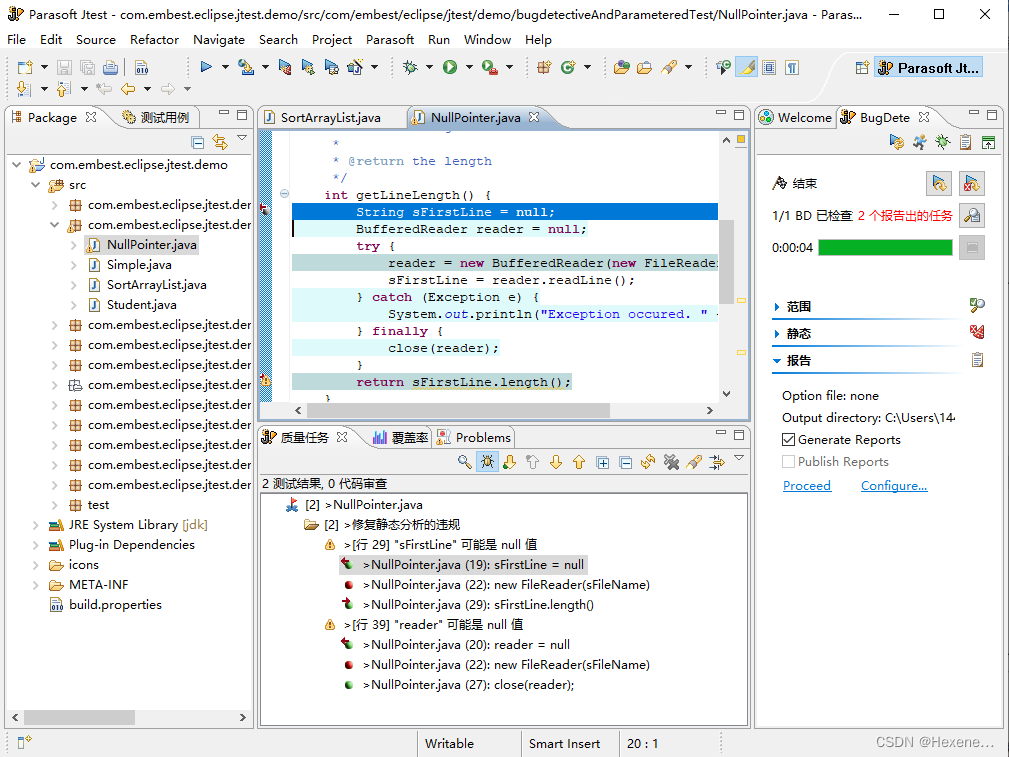Click the Print icon in the main toolbar
The image size is (1009, 757).
110,66
